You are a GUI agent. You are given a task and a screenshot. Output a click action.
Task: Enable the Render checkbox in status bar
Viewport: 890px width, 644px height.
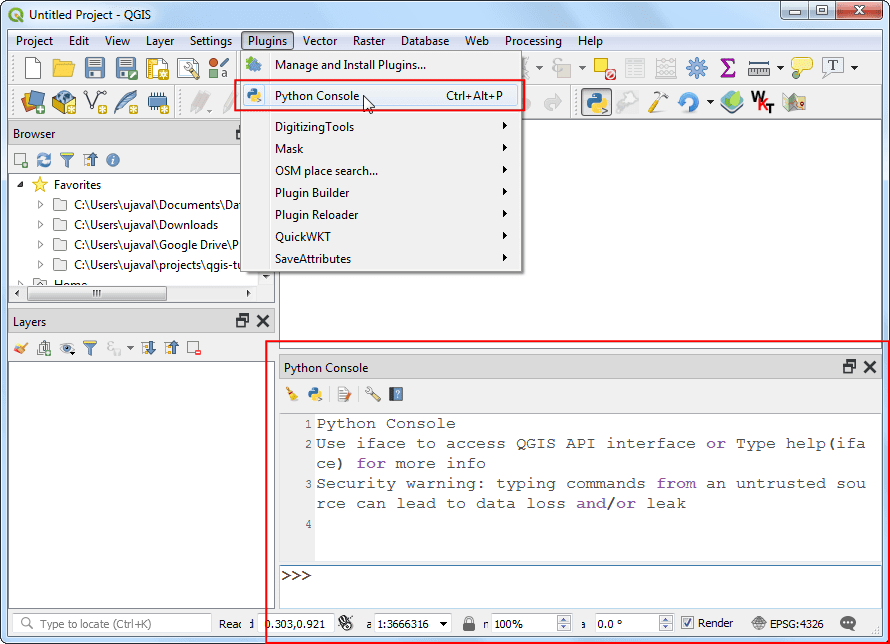tap(687, 622)
